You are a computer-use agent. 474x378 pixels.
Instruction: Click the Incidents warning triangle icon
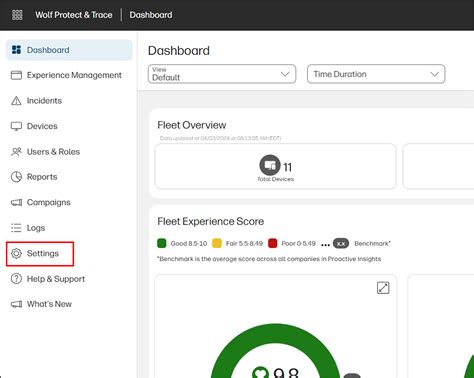[x=16, y=101]
